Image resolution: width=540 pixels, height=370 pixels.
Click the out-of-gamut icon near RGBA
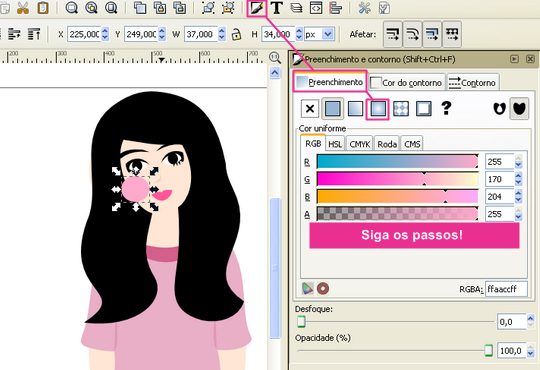pos(323,288)
